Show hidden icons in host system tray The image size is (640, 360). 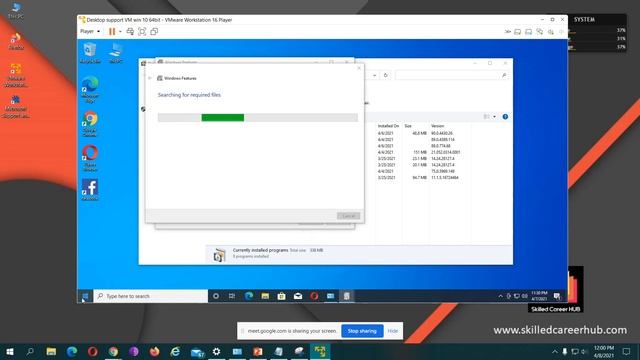tap(555, 351)
